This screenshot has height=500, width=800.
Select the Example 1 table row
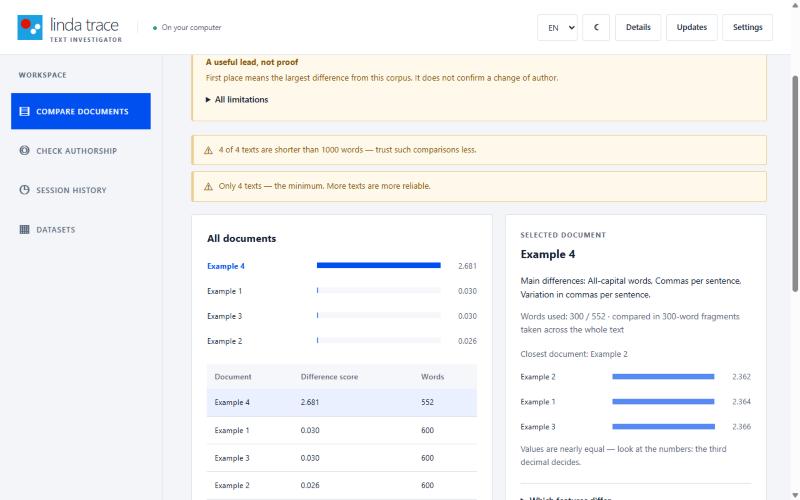[x=341, y=430]
